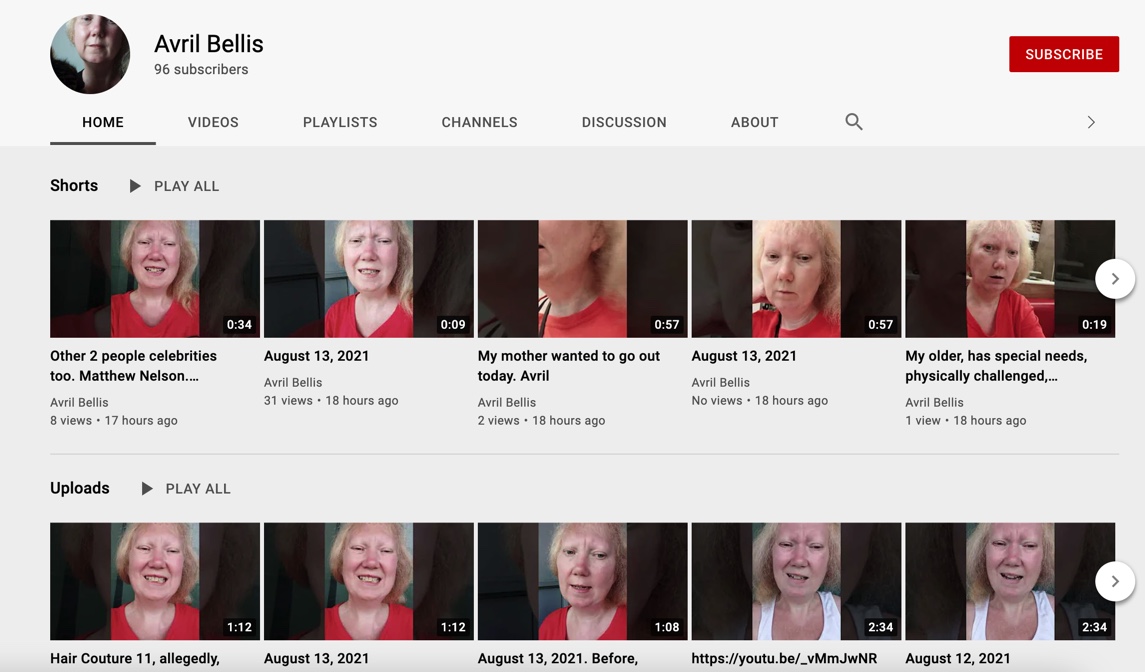Click the Avril Bellis channel avatar
The width and height of the screenshot is (1145, 672).
tap(90, 54)
